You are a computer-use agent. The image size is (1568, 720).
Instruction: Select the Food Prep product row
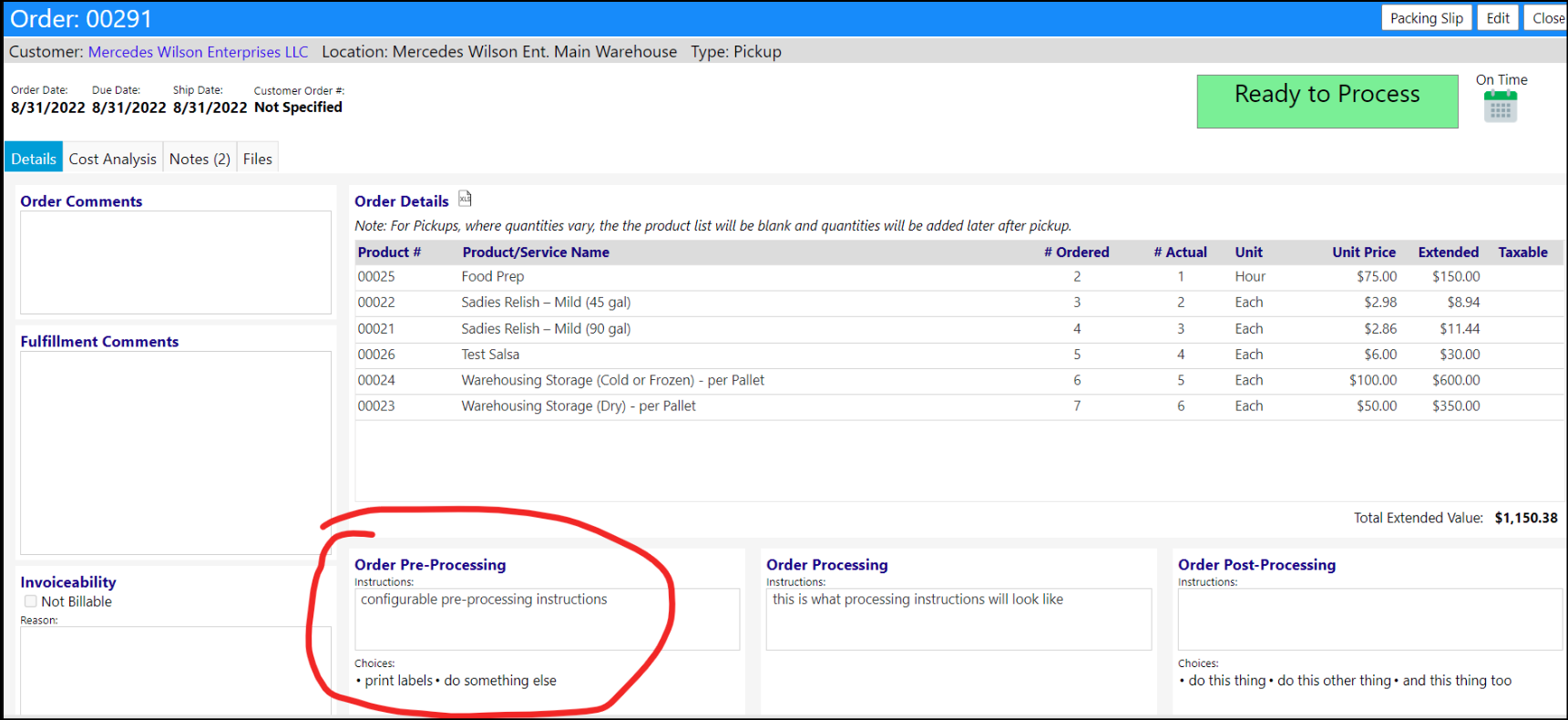pos(960,277)
